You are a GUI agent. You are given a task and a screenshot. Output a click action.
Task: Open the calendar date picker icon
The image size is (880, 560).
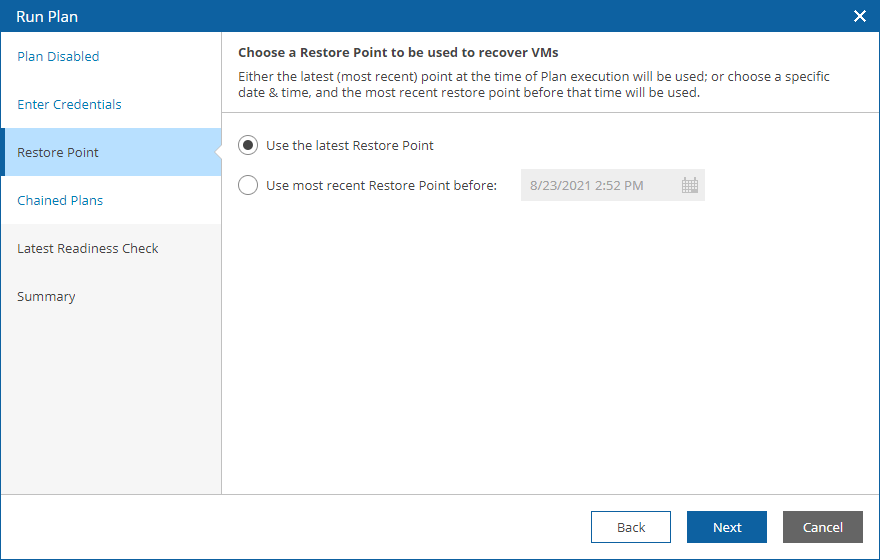pyautogui.click(x=690, y=185)
